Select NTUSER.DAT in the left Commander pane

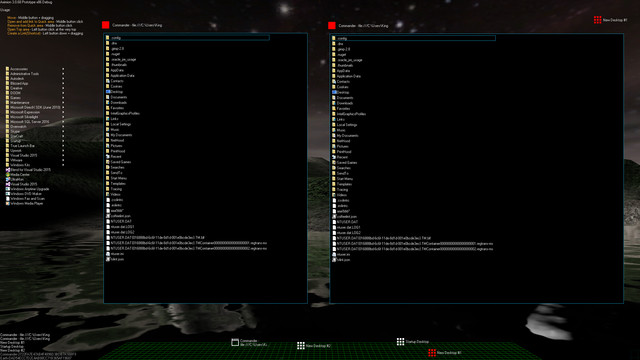point(121,221)
